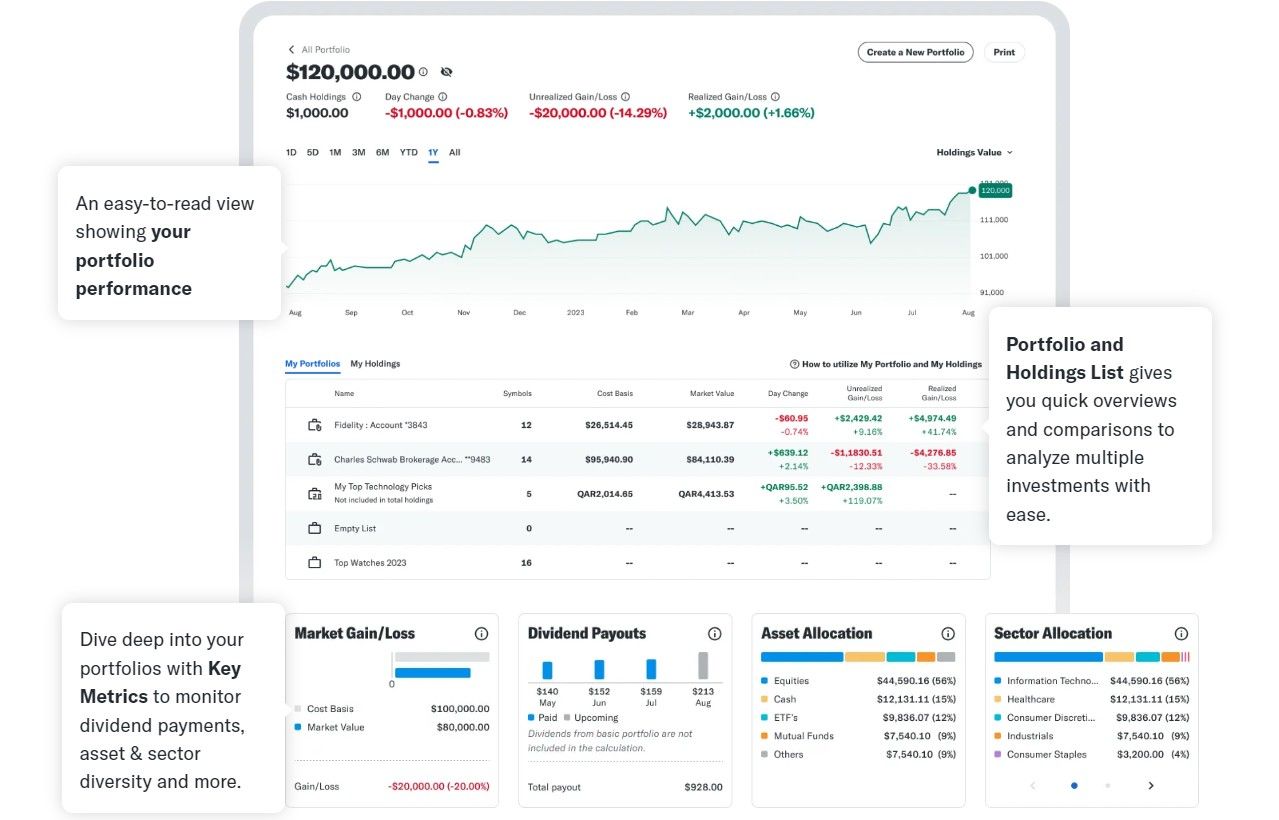
Task: Open the Holdings Value dropdown
Action: coord(974,152)
